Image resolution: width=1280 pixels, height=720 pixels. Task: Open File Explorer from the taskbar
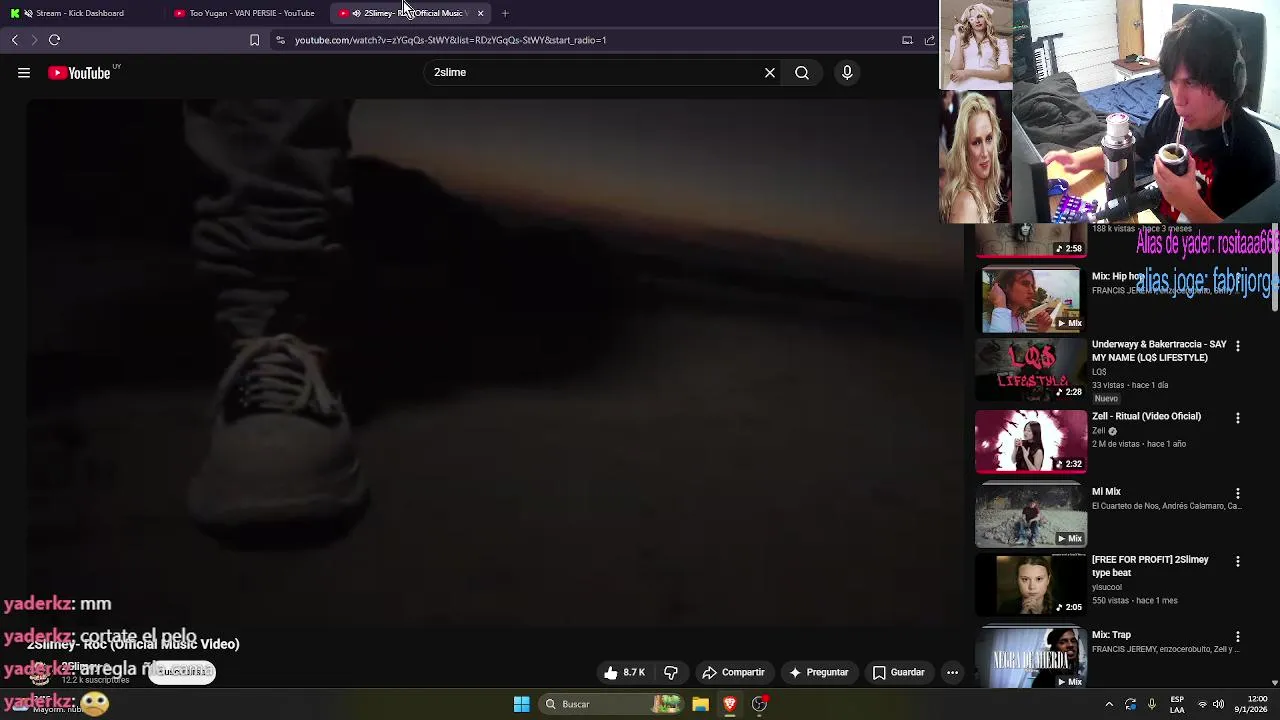700,704
